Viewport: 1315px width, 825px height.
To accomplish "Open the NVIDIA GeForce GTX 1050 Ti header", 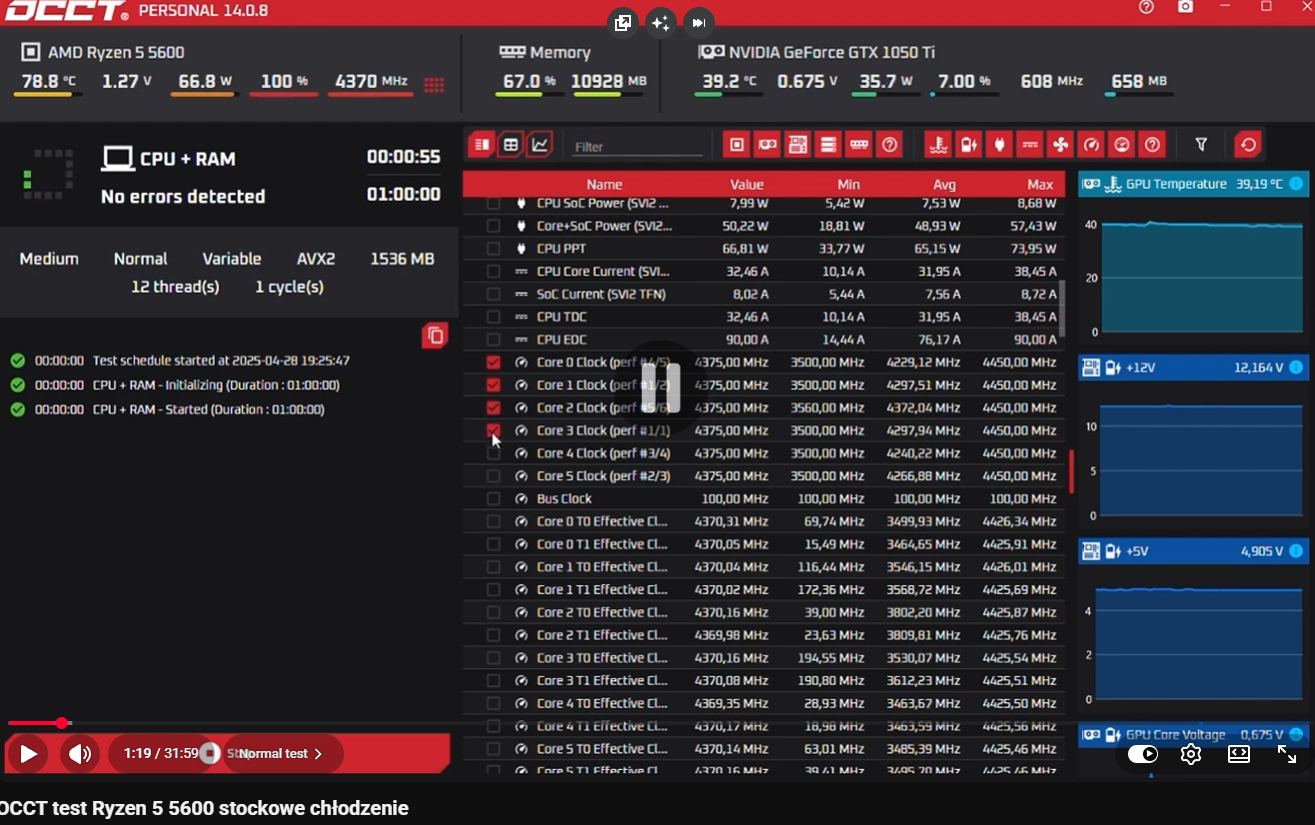I will [x=817, y=52].
